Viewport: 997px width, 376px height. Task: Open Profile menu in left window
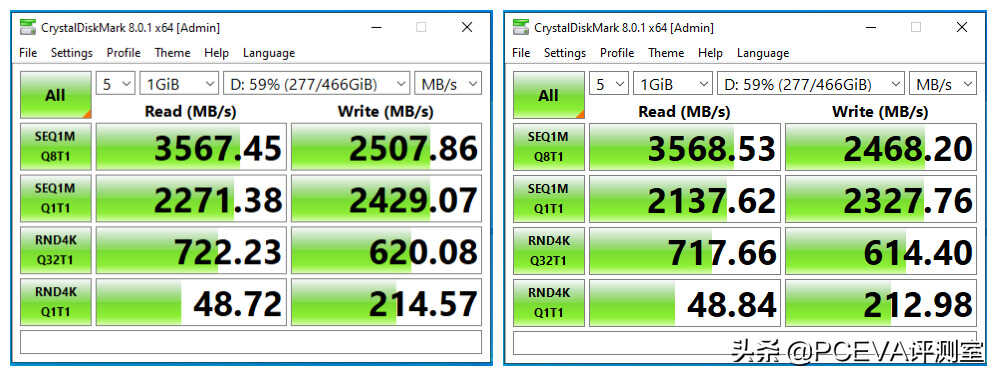(123, 53)
